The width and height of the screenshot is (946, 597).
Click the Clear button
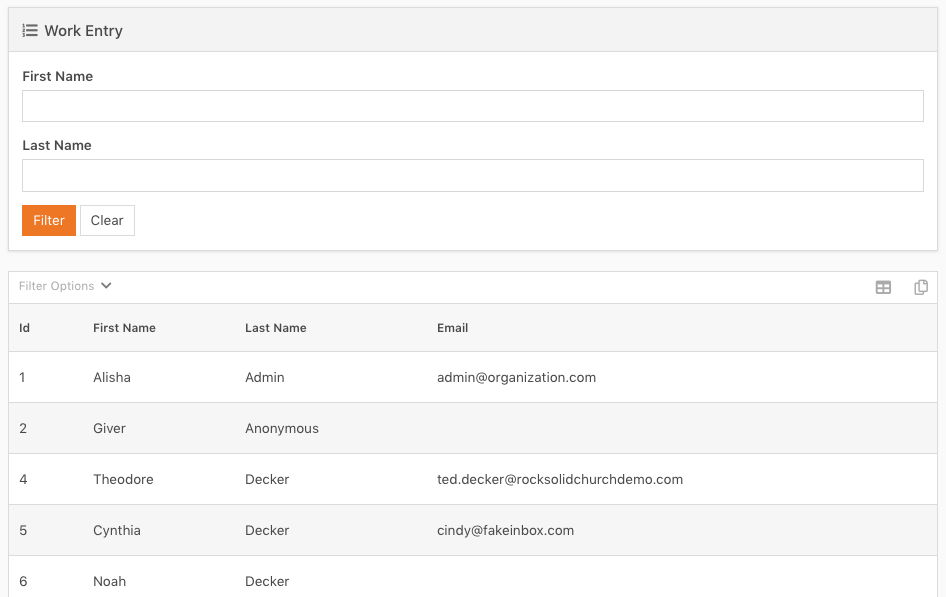coord(107,220)
